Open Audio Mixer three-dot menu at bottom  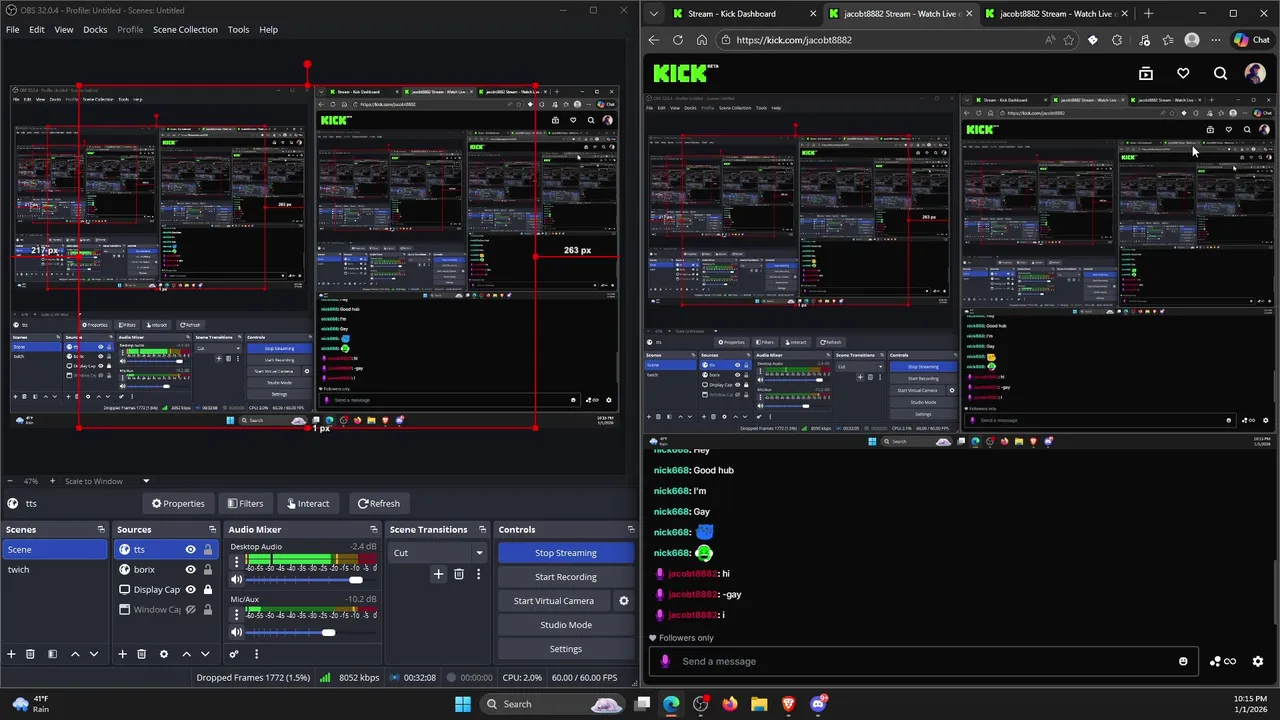[x=256, y=654]
